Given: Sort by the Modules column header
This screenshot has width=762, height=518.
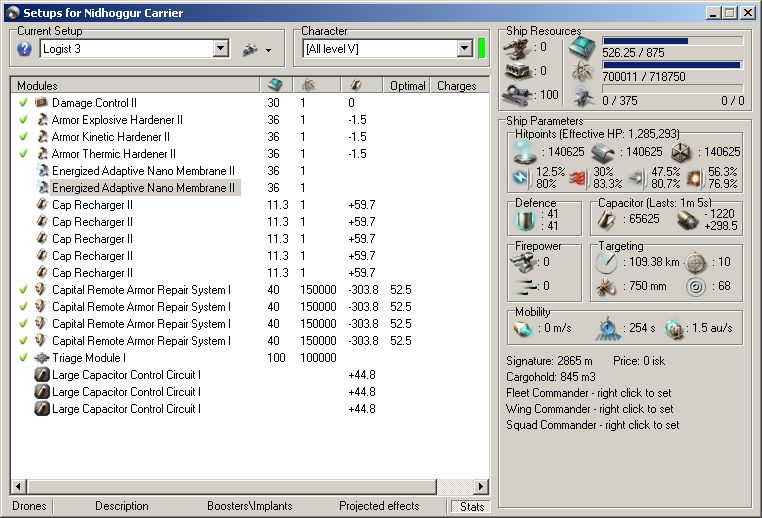Looking at the screenshot, I should coord(135,86).
